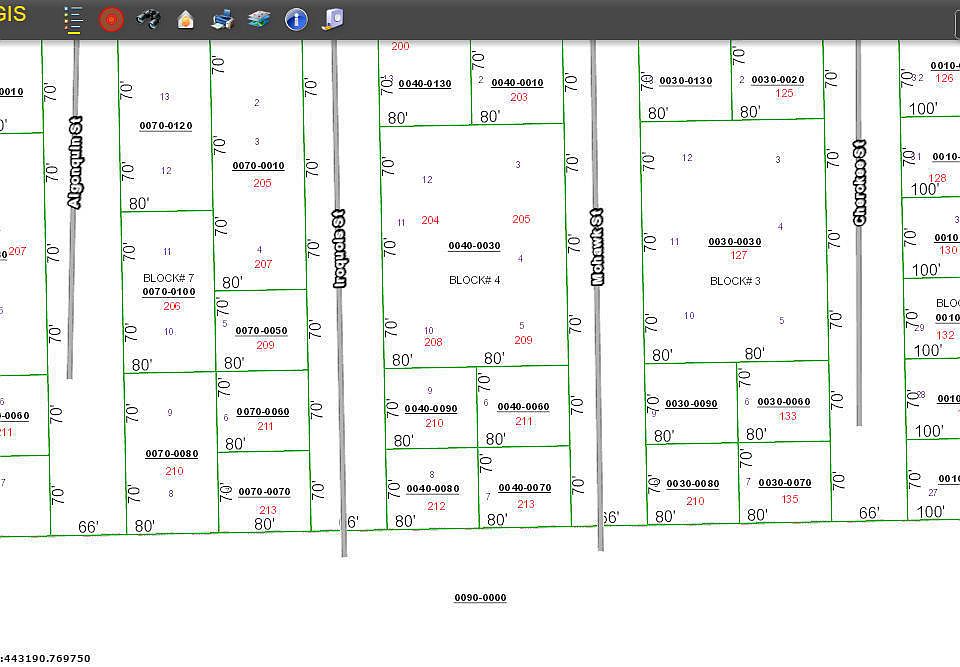Screen dimensions: 960x667
Task: Click red address number 135
Action: tap(790, 499)
